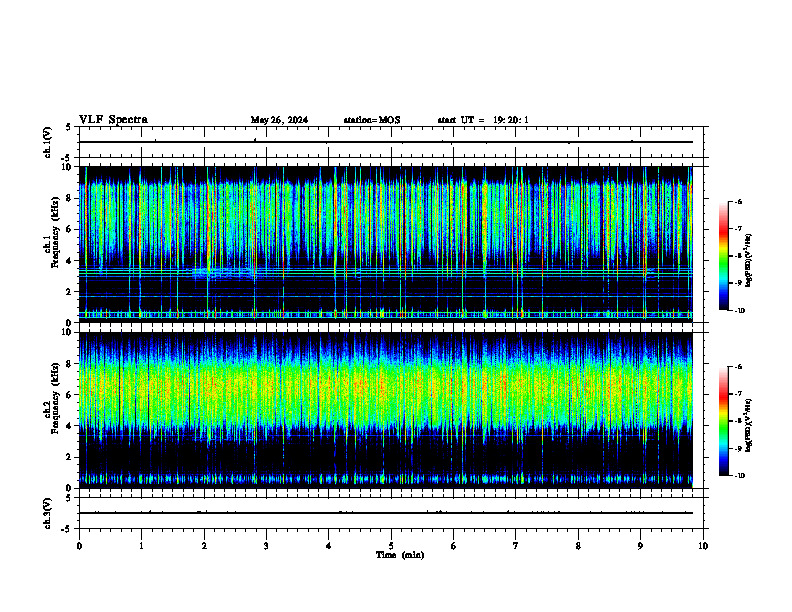Click the 'start UT = 19:20: 1' text
The width and height of the screenshot is (792, 612).
483,120
